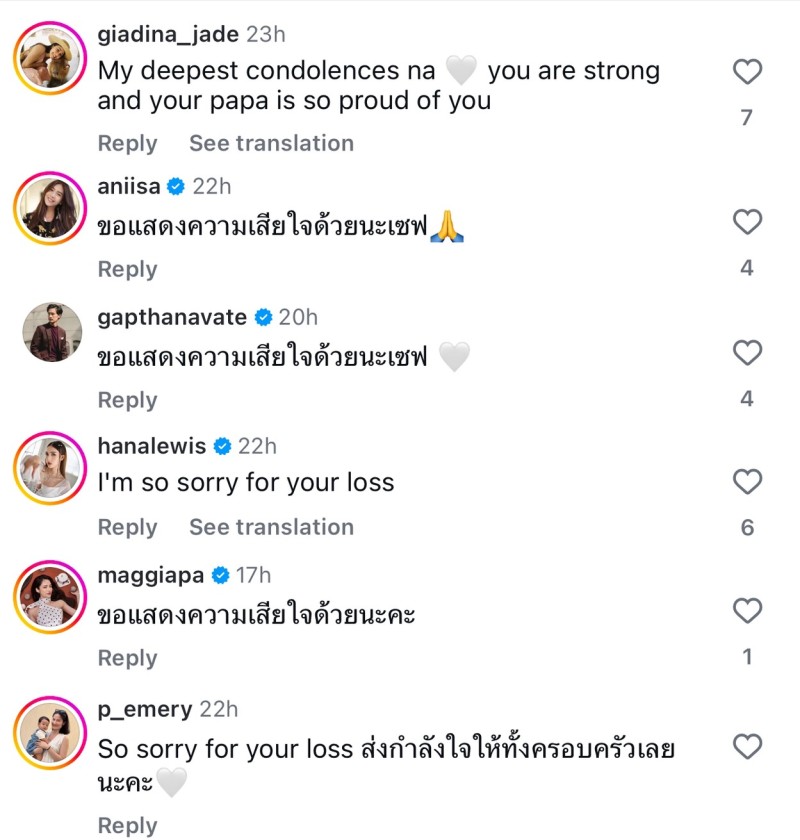See translation of giadina_jade's comment
The width and height of the screenshot is (800, 840).
coord(271,143)
